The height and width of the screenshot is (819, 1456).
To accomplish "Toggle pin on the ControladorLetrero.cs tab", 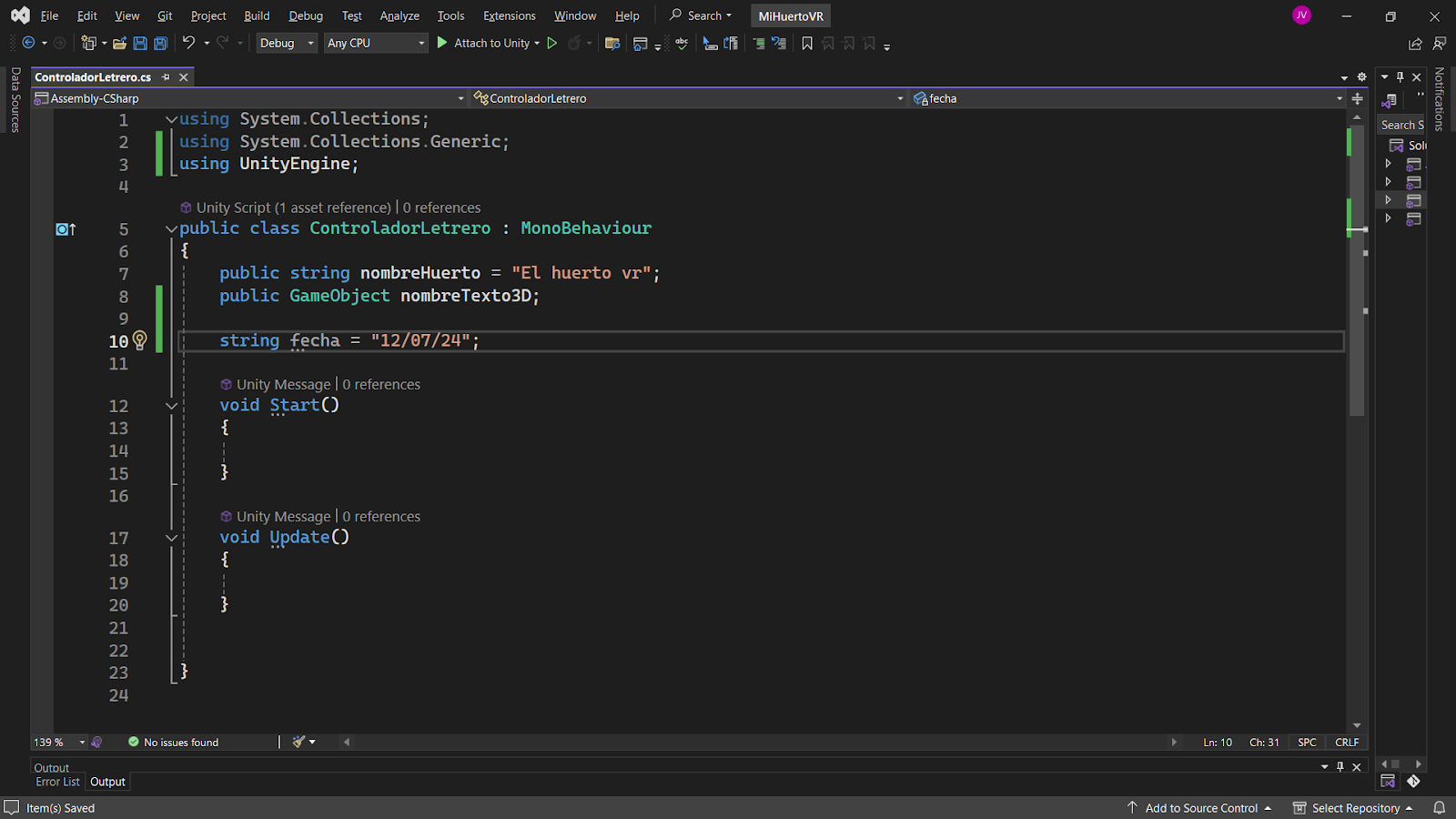I will coord(166,77).
